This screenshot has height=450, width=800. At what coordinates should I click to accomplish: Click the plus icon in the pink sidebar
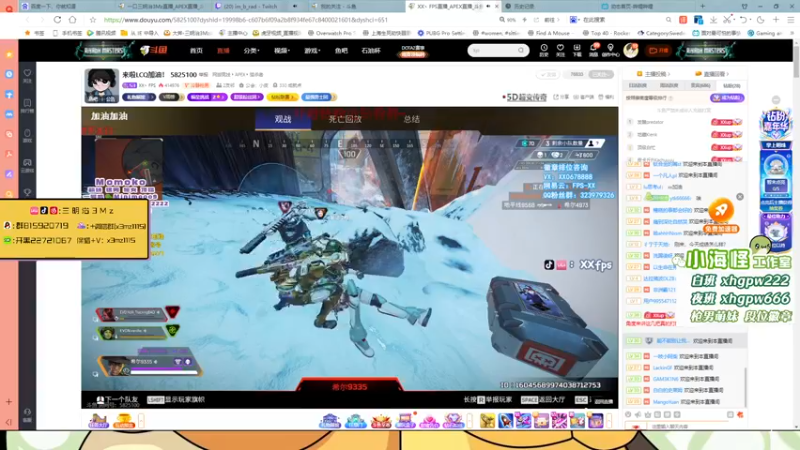pos(9,402)
